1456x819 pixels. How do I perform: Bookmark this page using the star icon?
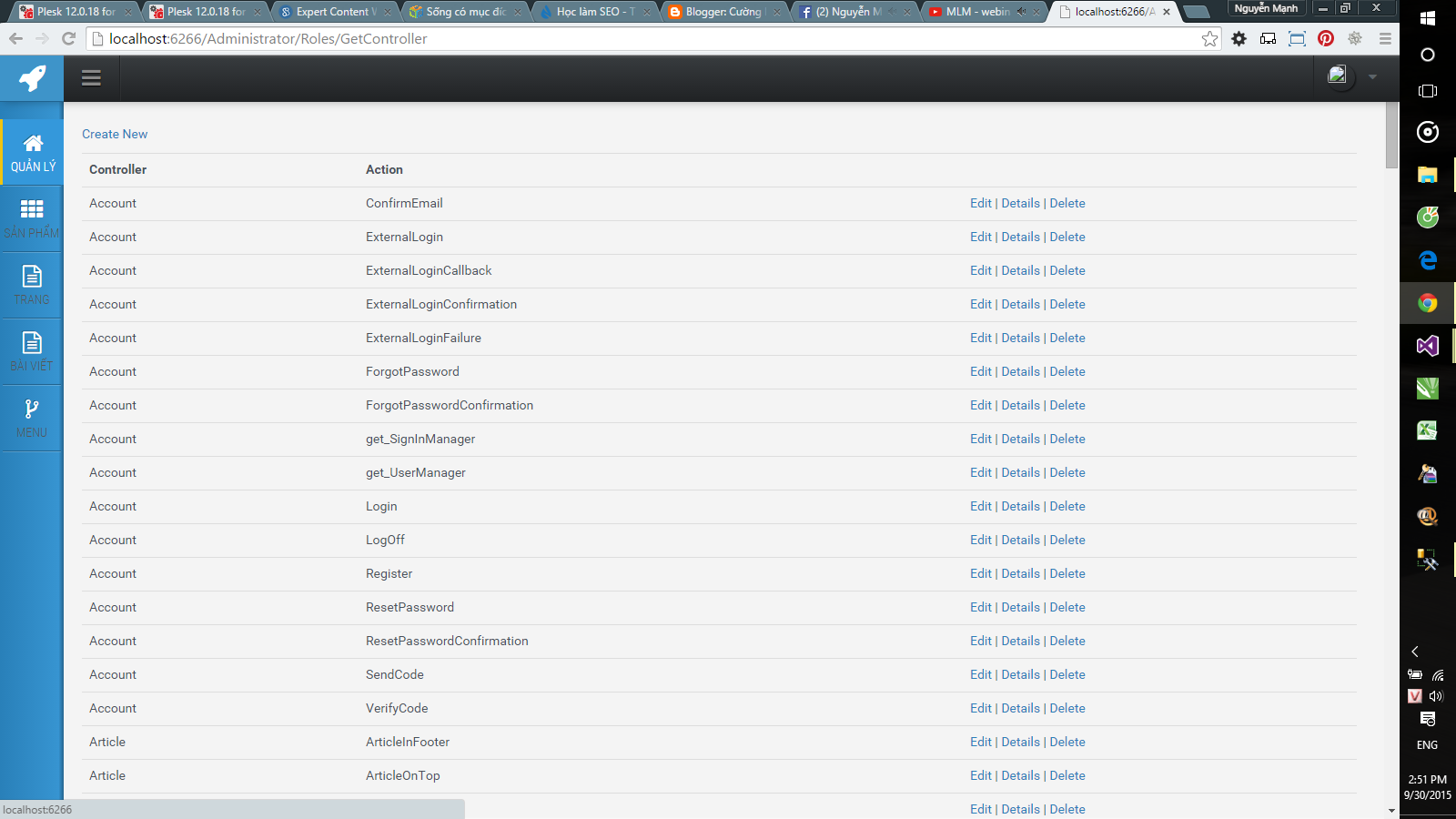coord(1209,39)
